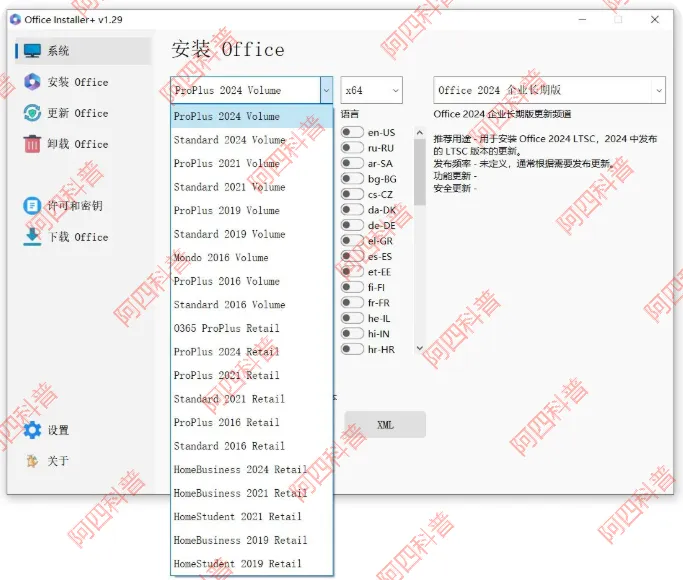Collapse the ProPlus 2024 Volume product dropdown arrow

point(326,90)
